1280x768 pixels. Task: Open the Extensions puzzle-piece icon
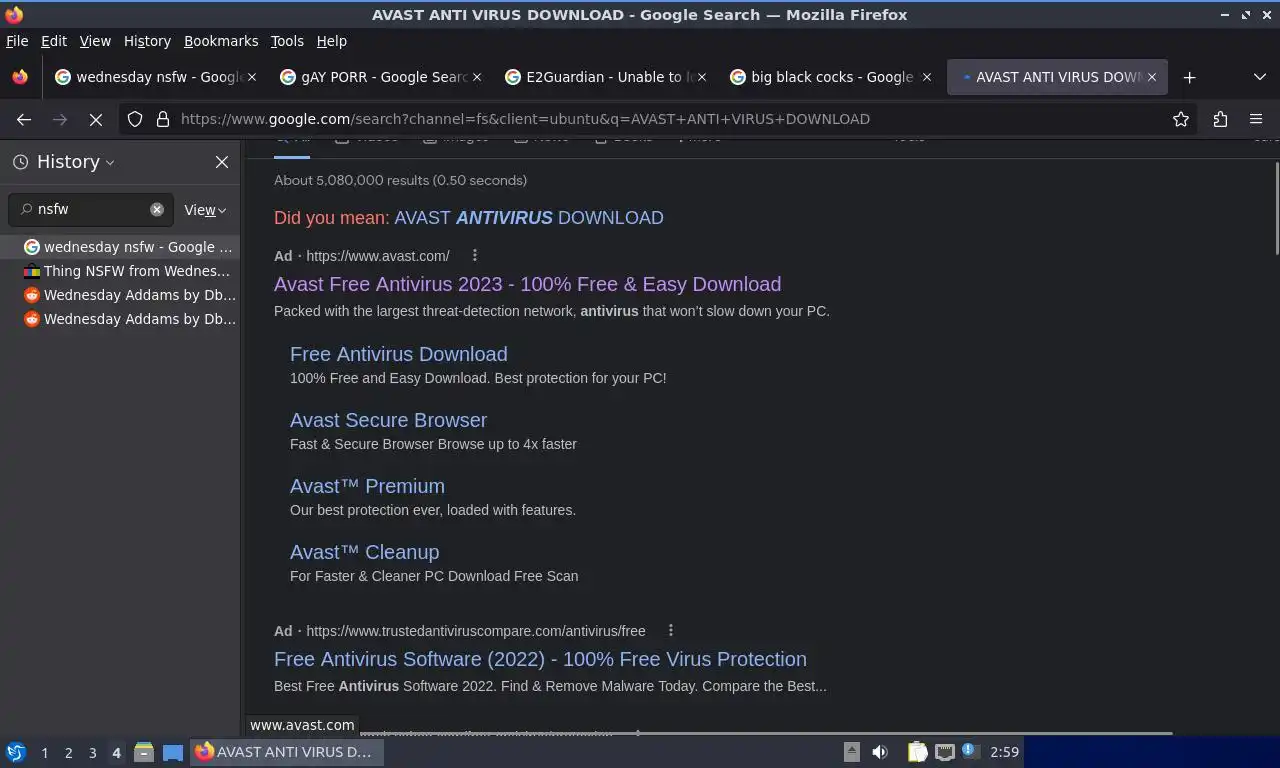(x=1220, y=119)
